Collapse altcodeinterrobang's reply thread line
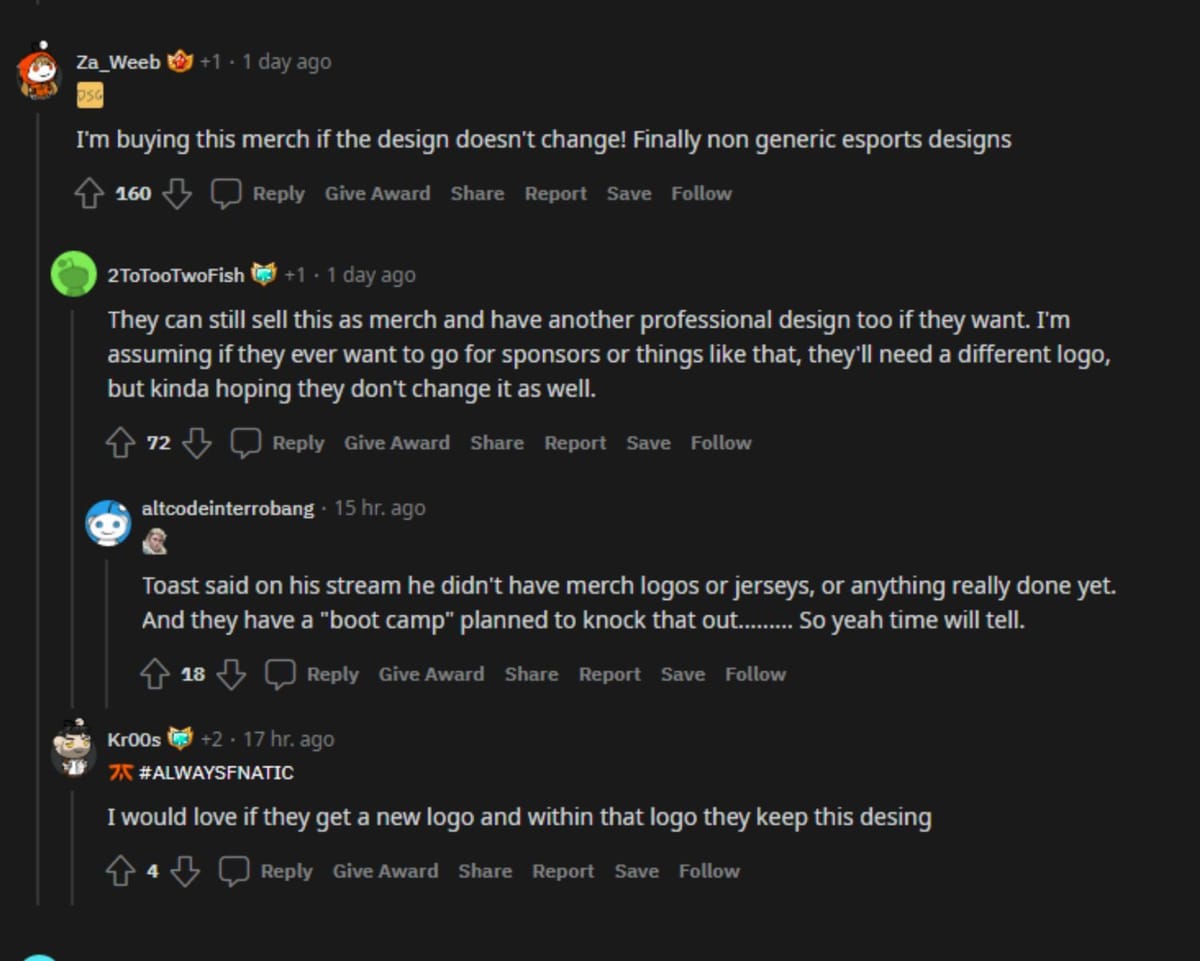This screenshot has width=1200, height=961. click(107, 620)
